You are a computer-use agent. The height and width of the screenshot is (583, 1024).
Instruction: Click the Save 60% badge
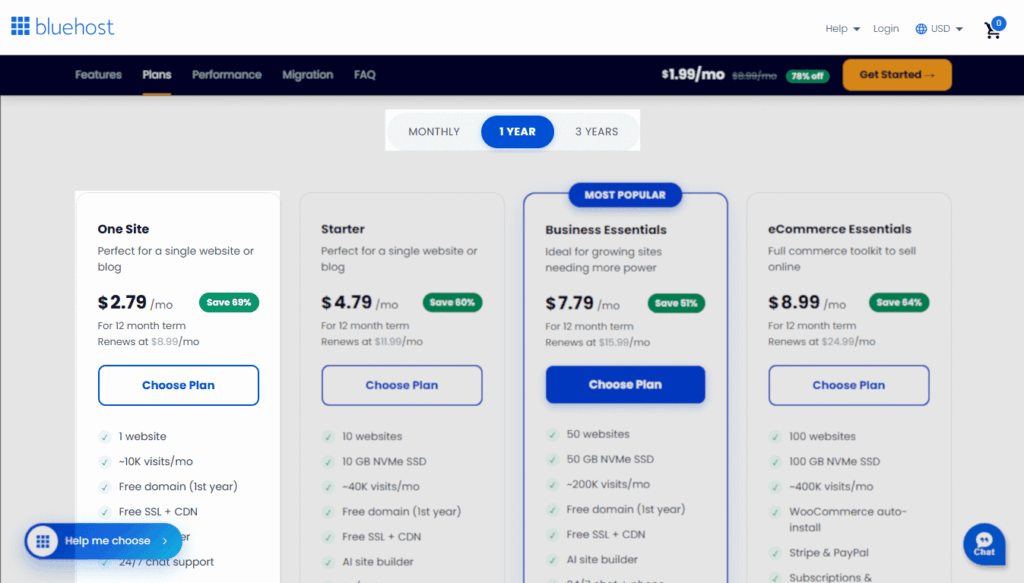(x=452, y=302)
